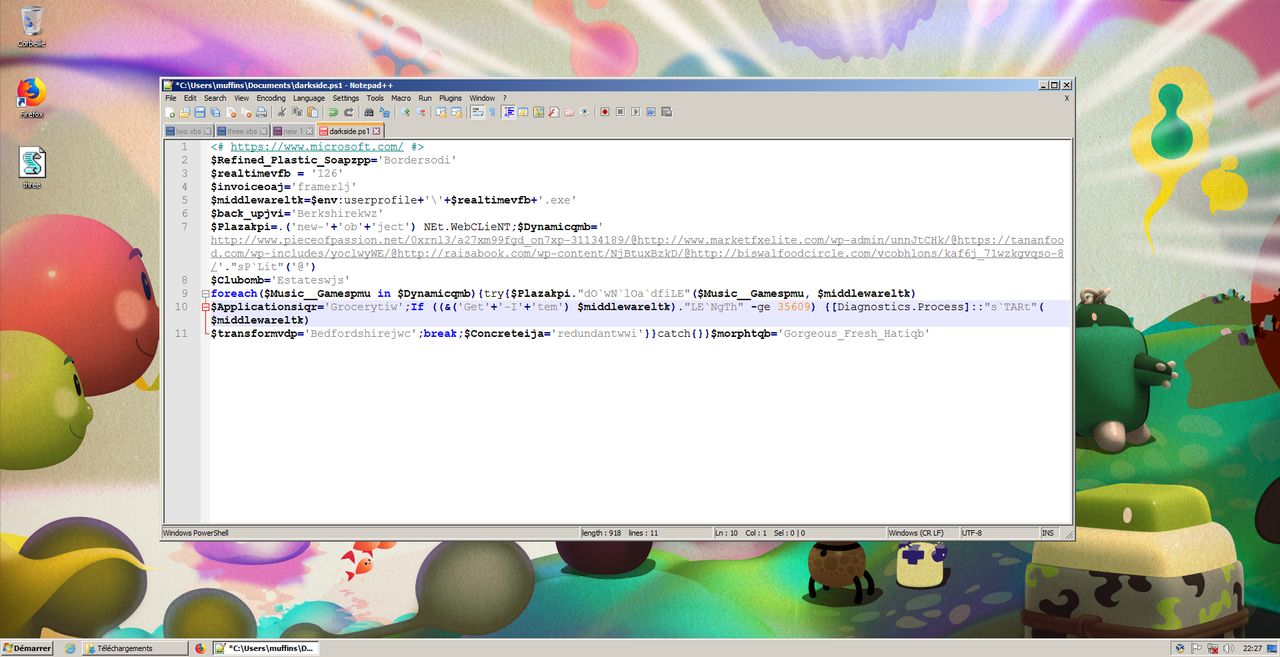Click the Save Recorded Macro icon
This screenshot has width=1280, height=657.
666,112
